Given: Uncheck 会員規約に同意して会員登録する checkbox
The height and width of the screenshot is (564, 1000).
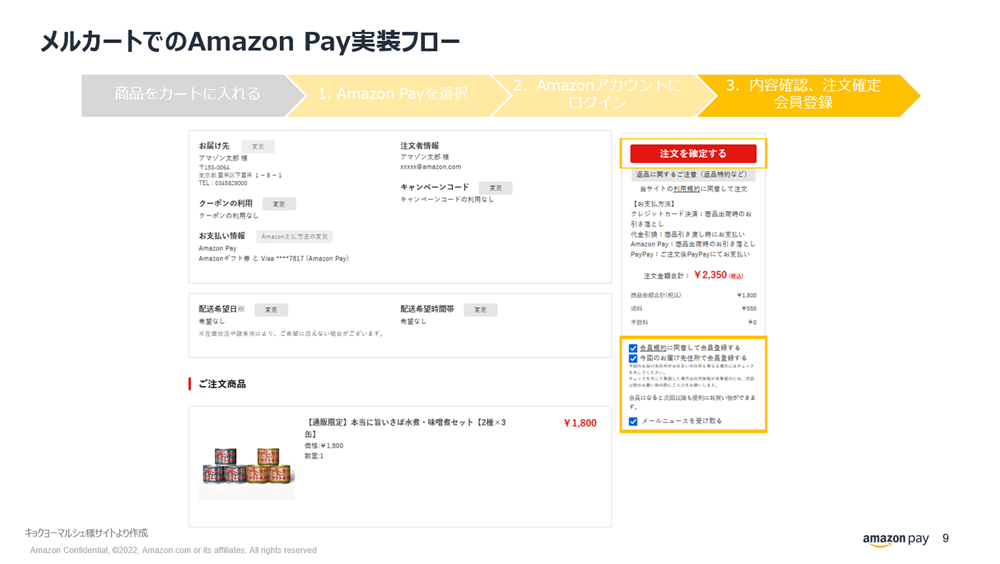Looking at the screenshot, I should (633, 348).
